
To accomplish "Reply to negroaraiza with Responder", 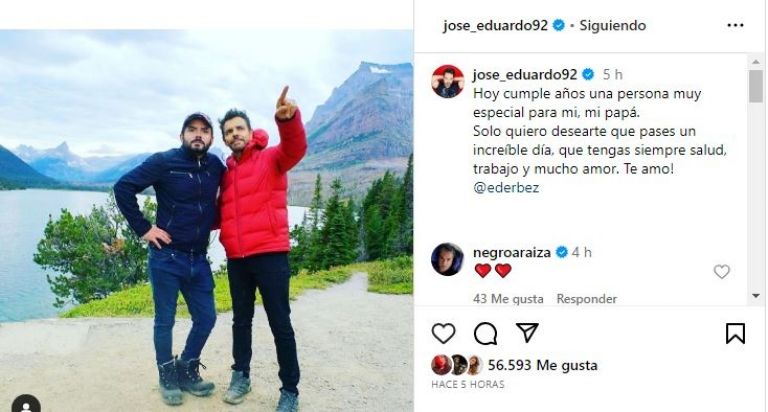I will (586, 298).
